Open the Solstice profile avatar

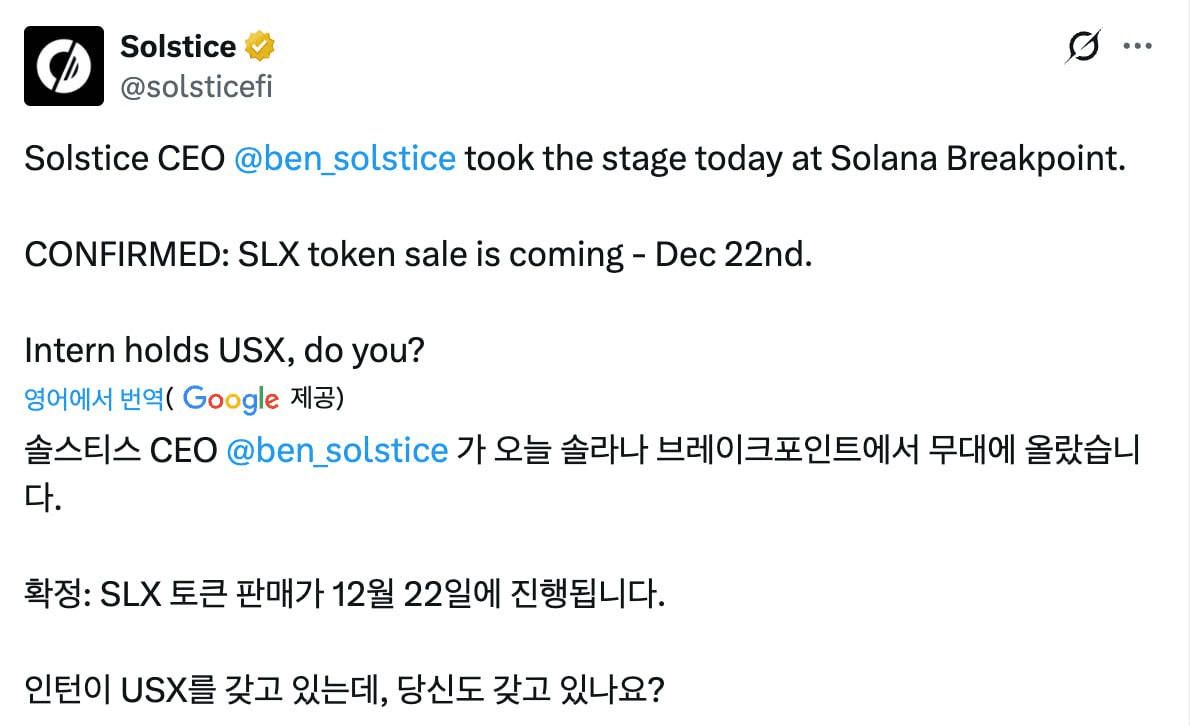(64, 66)
